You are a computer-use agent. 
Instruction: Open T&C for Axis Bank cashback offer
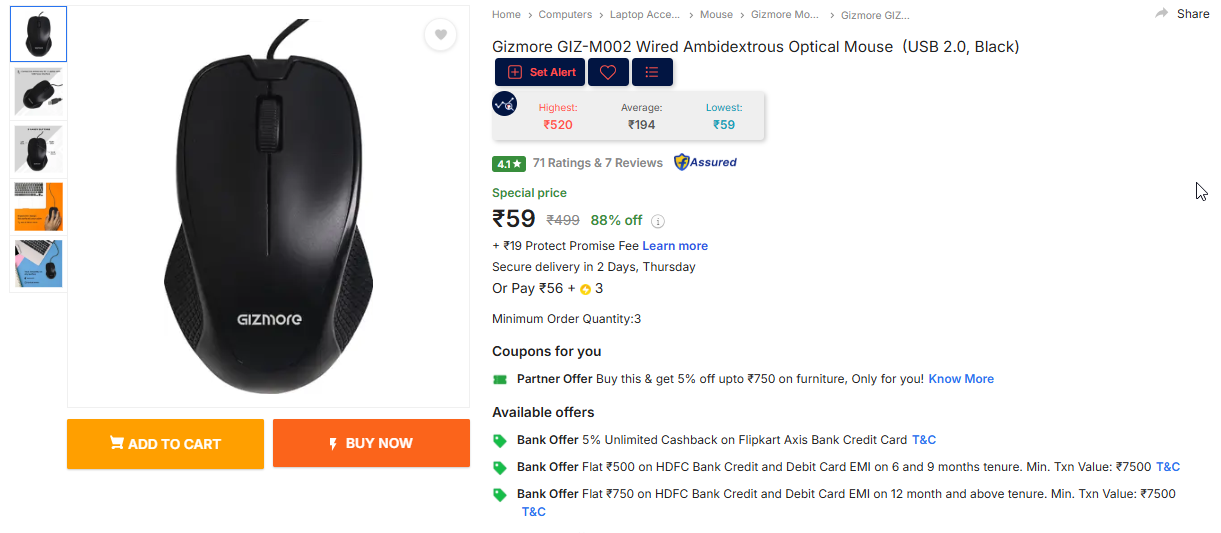(x=924, y=440)
